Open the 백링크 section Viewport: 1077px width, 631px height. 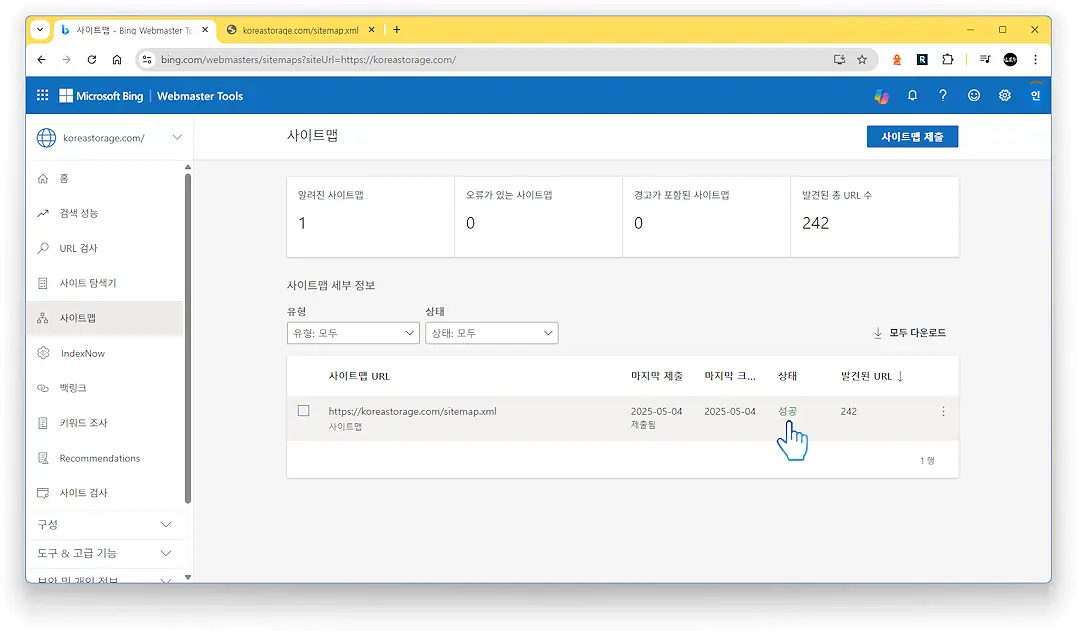[x=73, y=387]
